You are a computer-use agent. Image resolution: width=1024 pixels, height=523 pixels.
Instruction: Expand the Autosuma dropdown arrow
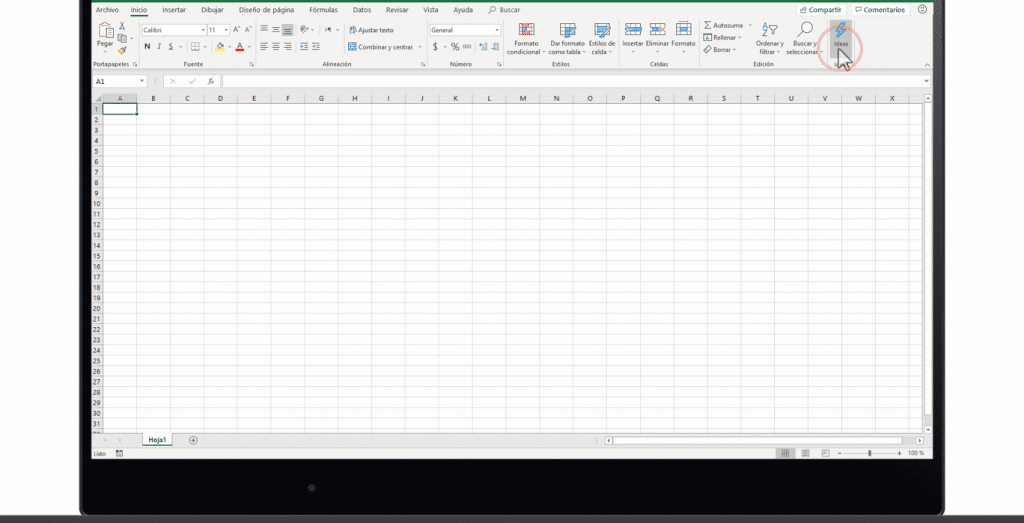[x=750, y=25]
